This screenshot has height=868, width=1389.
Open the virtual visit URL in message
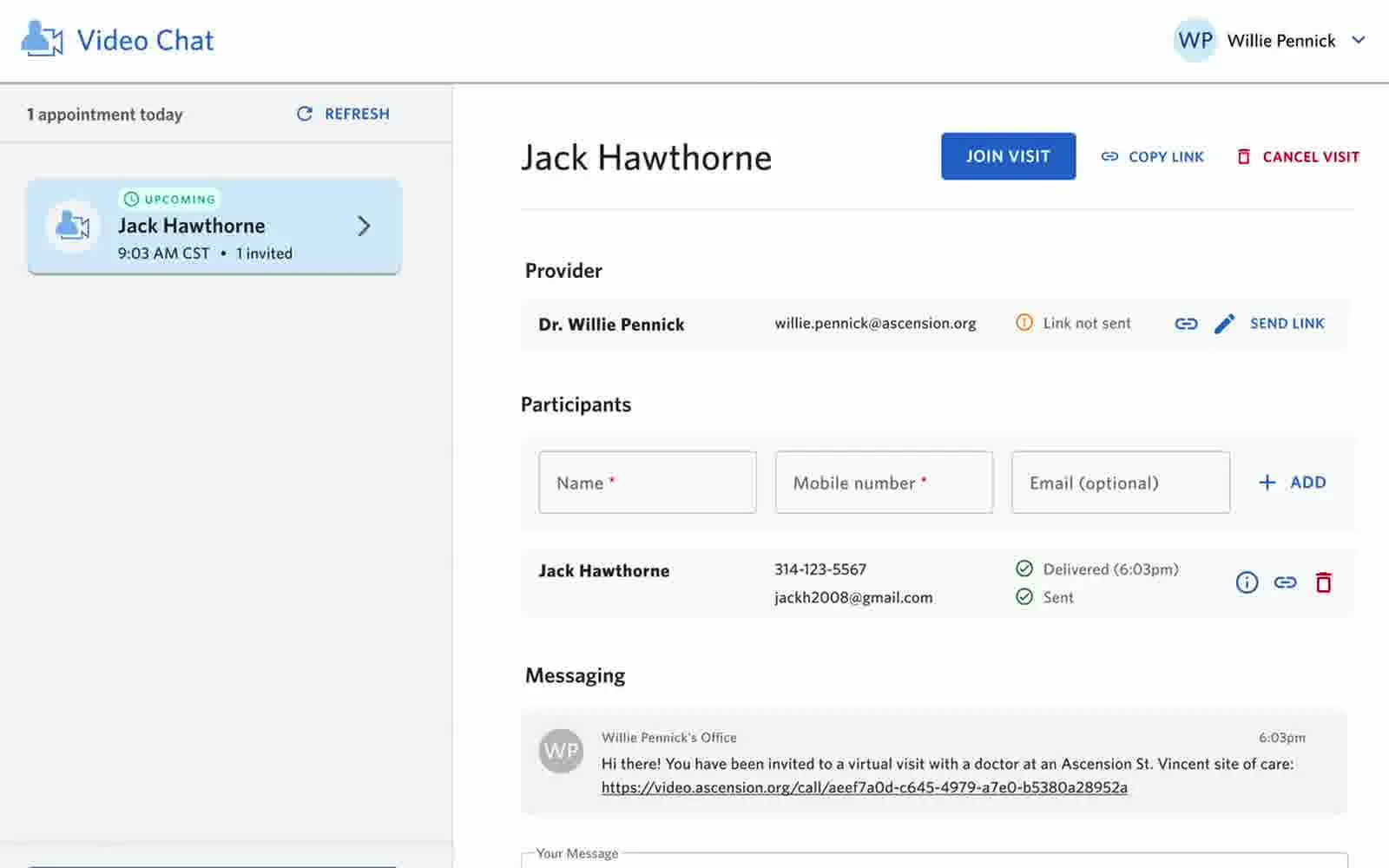pos(865,787)
